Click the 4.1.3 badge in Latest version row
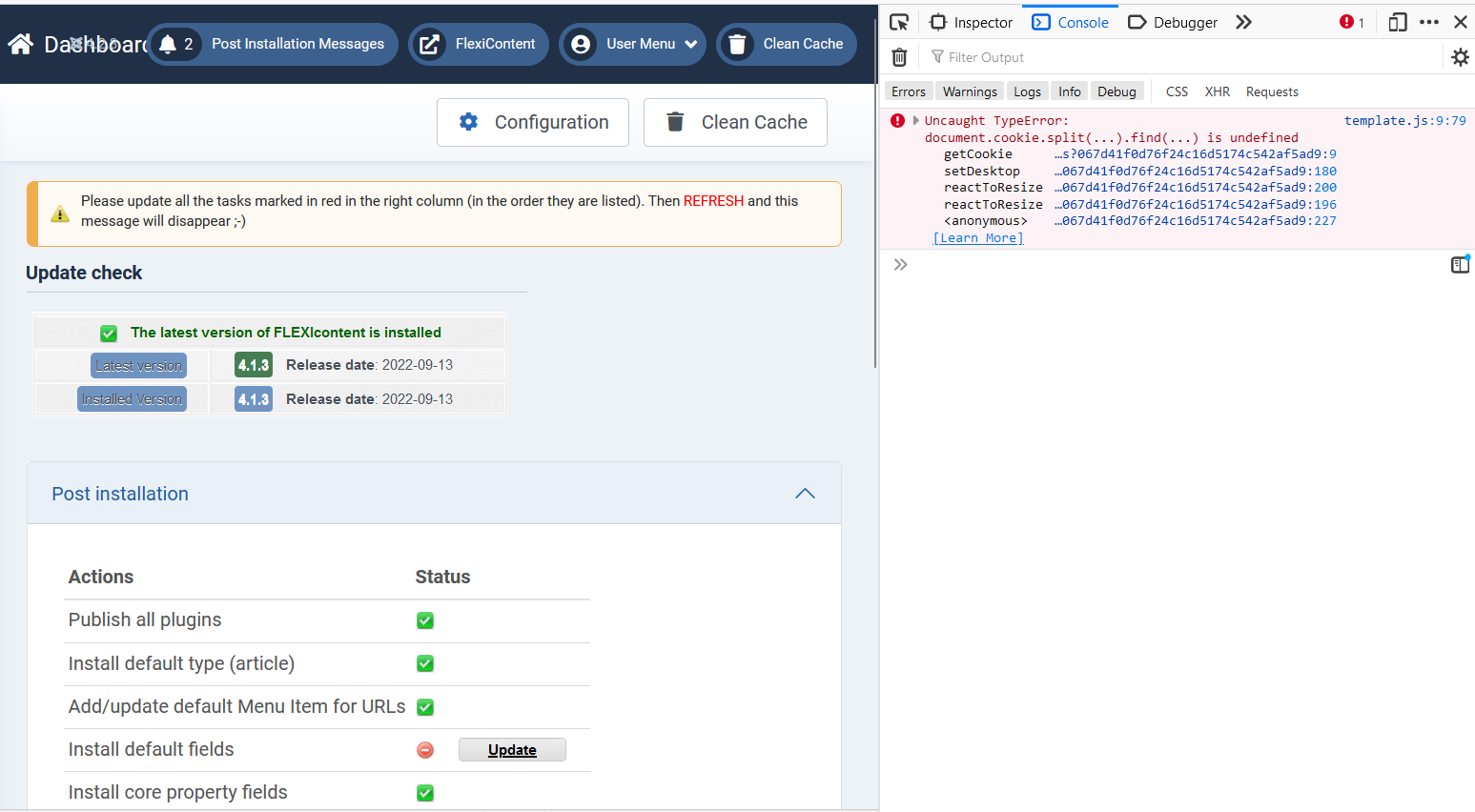Screen dimensions: 1475x812 [x=254, y=365]
